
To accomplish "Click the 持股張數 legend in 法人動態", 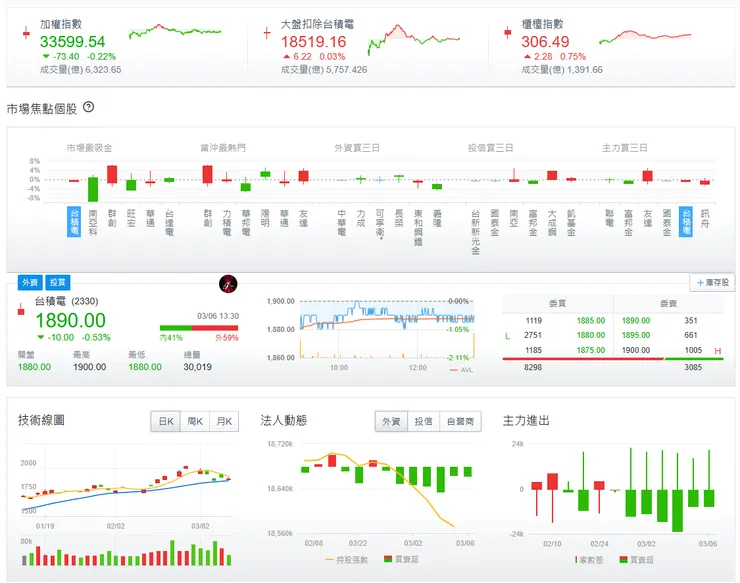I will point(347,560).
